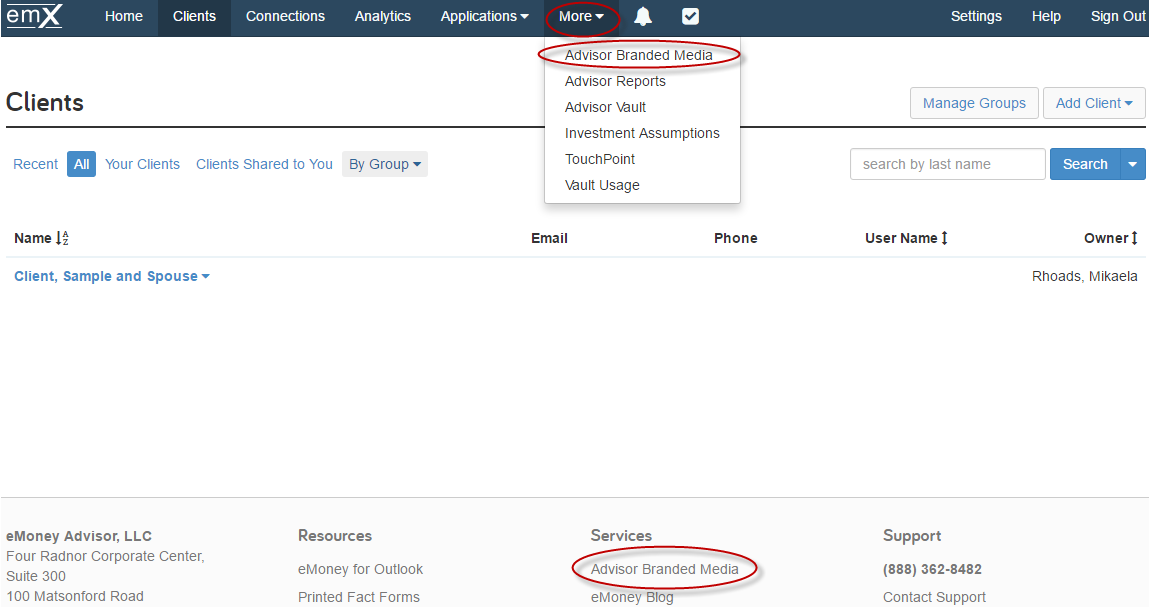
Task: Open the Connections tab
Action: coord(285,16)
